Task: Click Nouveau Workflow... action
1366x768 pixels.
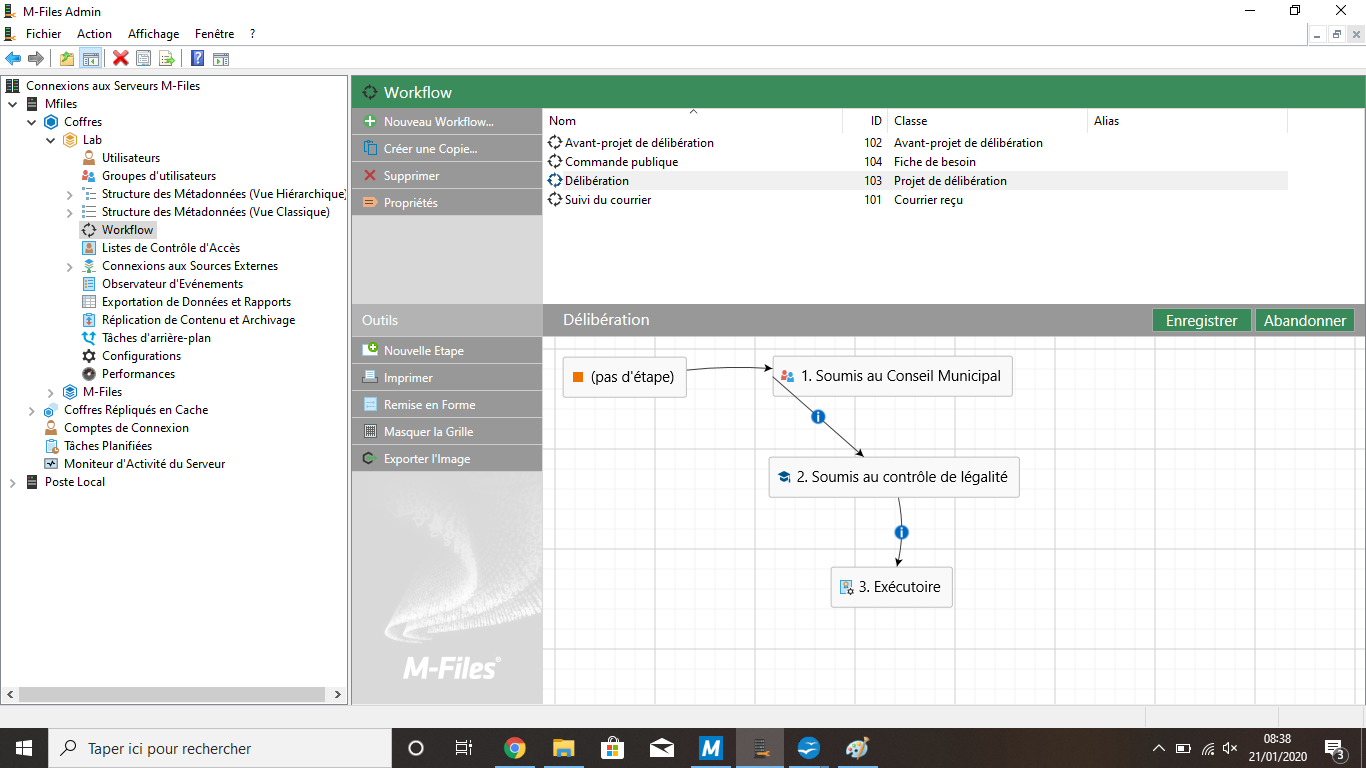Action: coord(447,122)
